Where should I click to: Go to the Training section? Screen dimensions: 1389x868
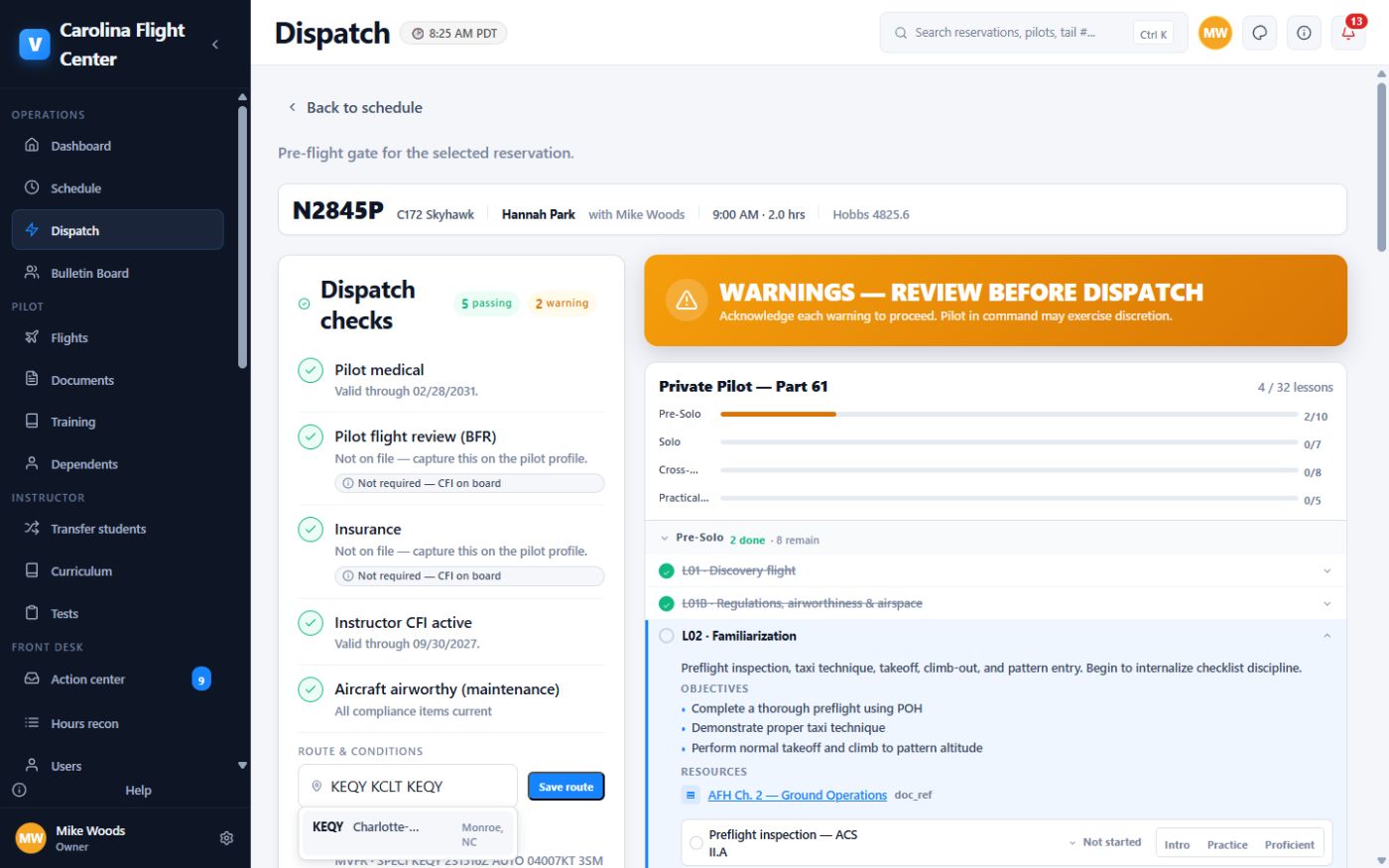117,422
